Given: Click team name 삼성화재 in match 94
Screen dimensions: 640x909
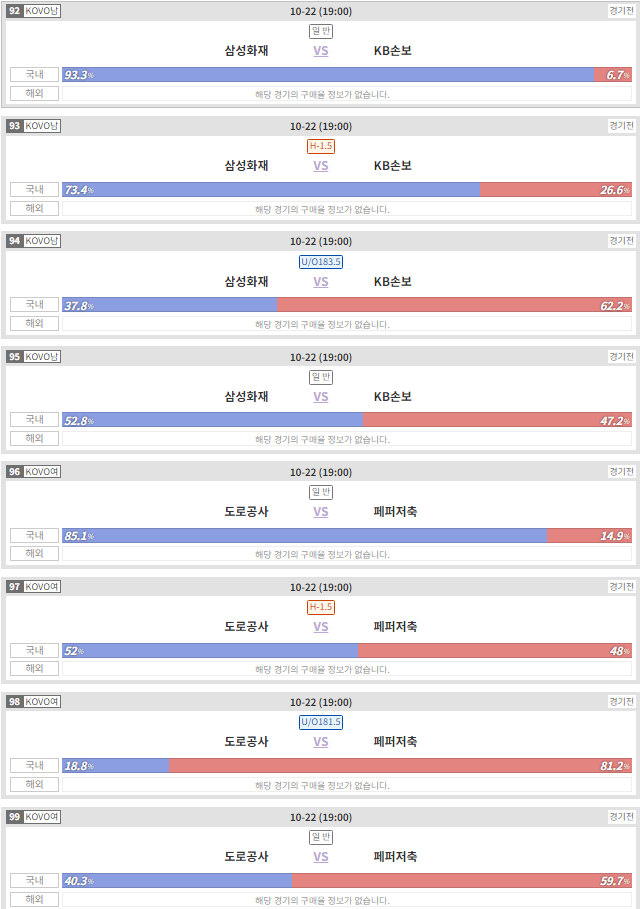Looking at the screenshot, I should coord(246,282).
